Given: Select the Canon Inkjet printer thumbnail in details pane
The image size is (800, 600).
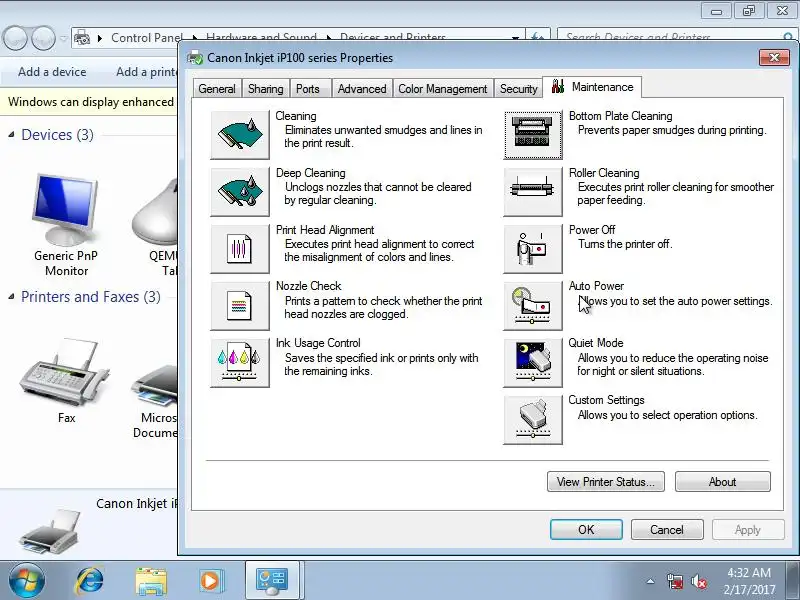Looking at the screenshot, I should (50, 533).
